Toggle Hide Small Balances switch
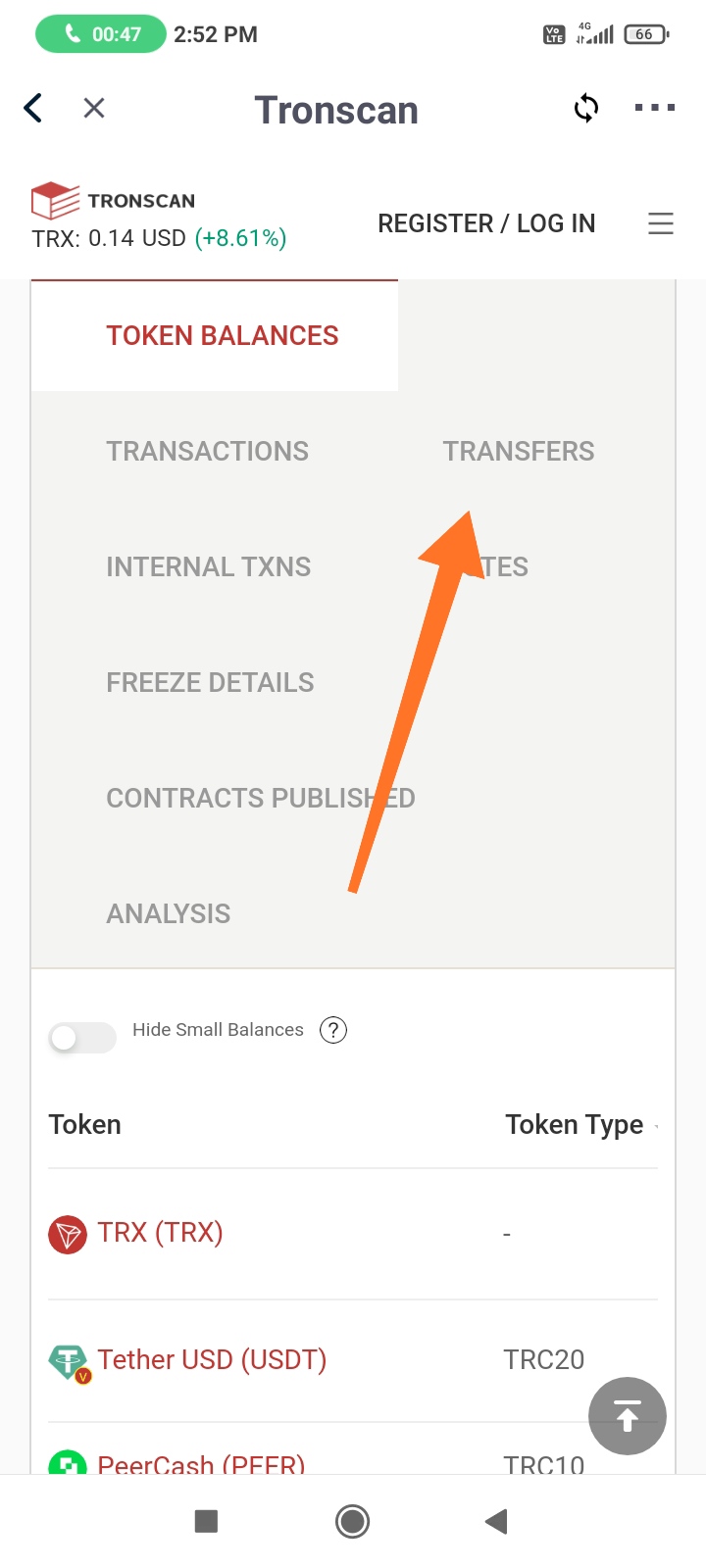 [x=82, y=1037]
